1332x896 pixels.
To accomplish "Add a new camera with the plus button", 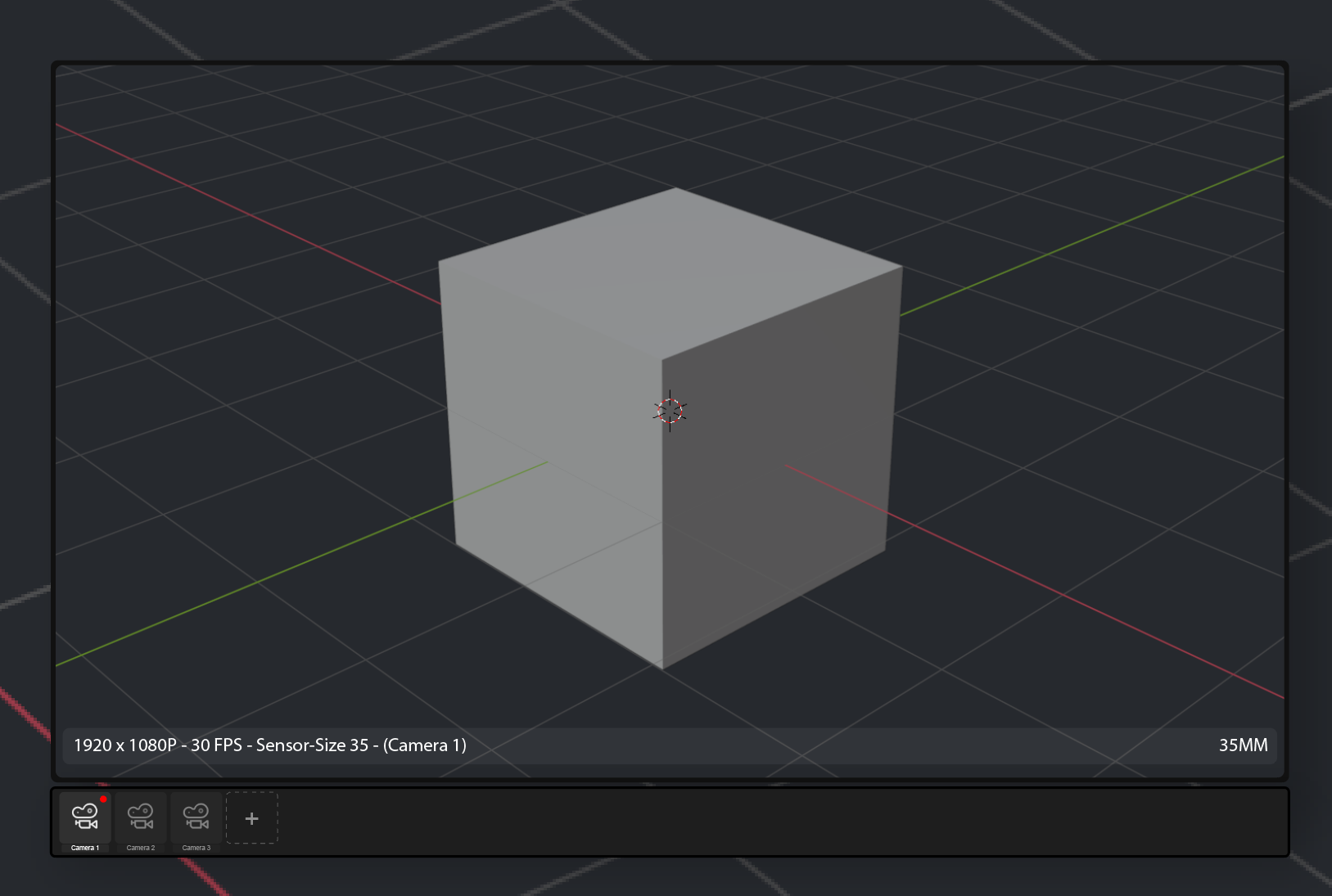I will point(252,817).
